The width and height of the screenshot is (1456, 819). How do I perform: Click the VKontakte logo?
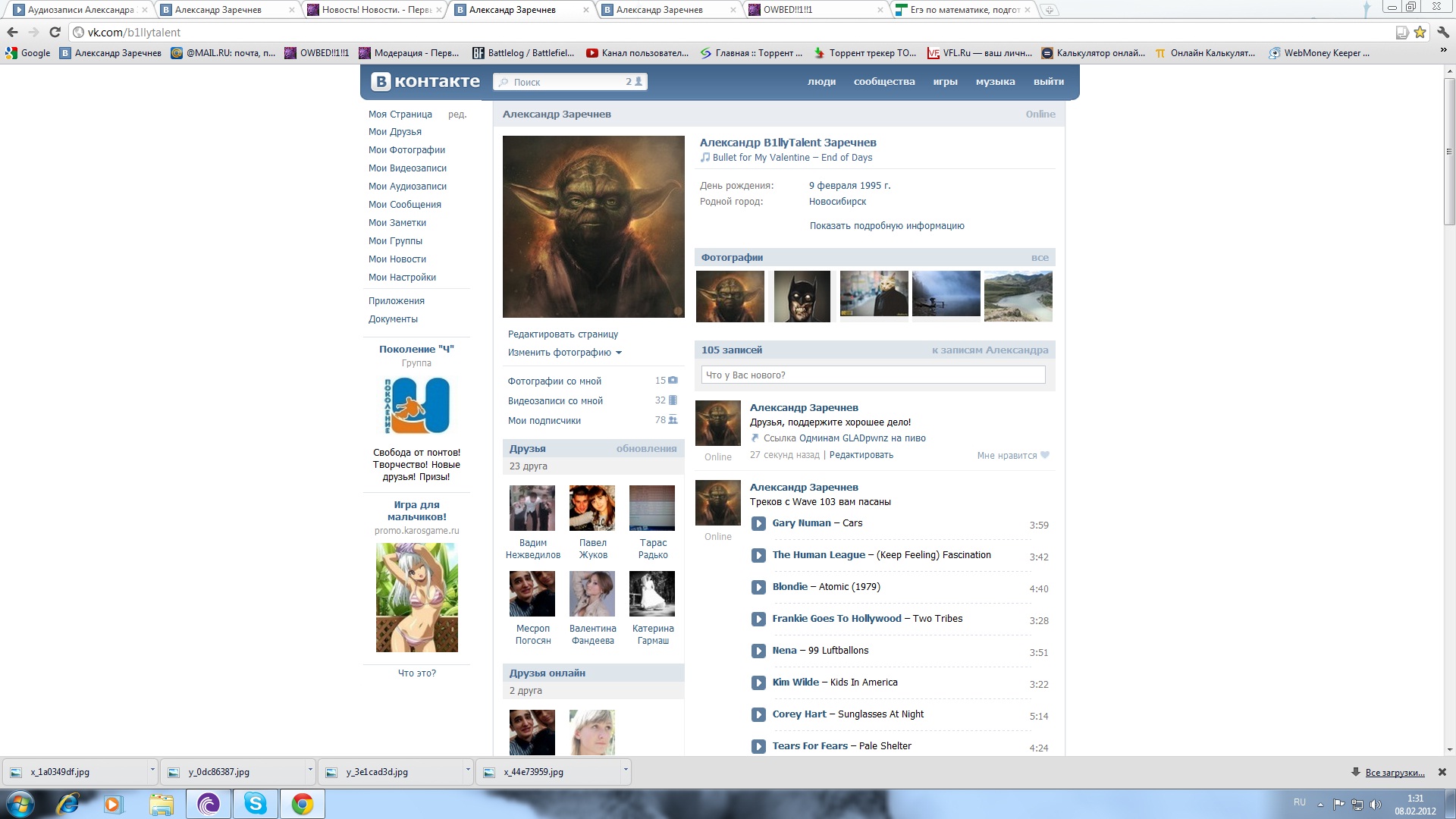[425, 82]
